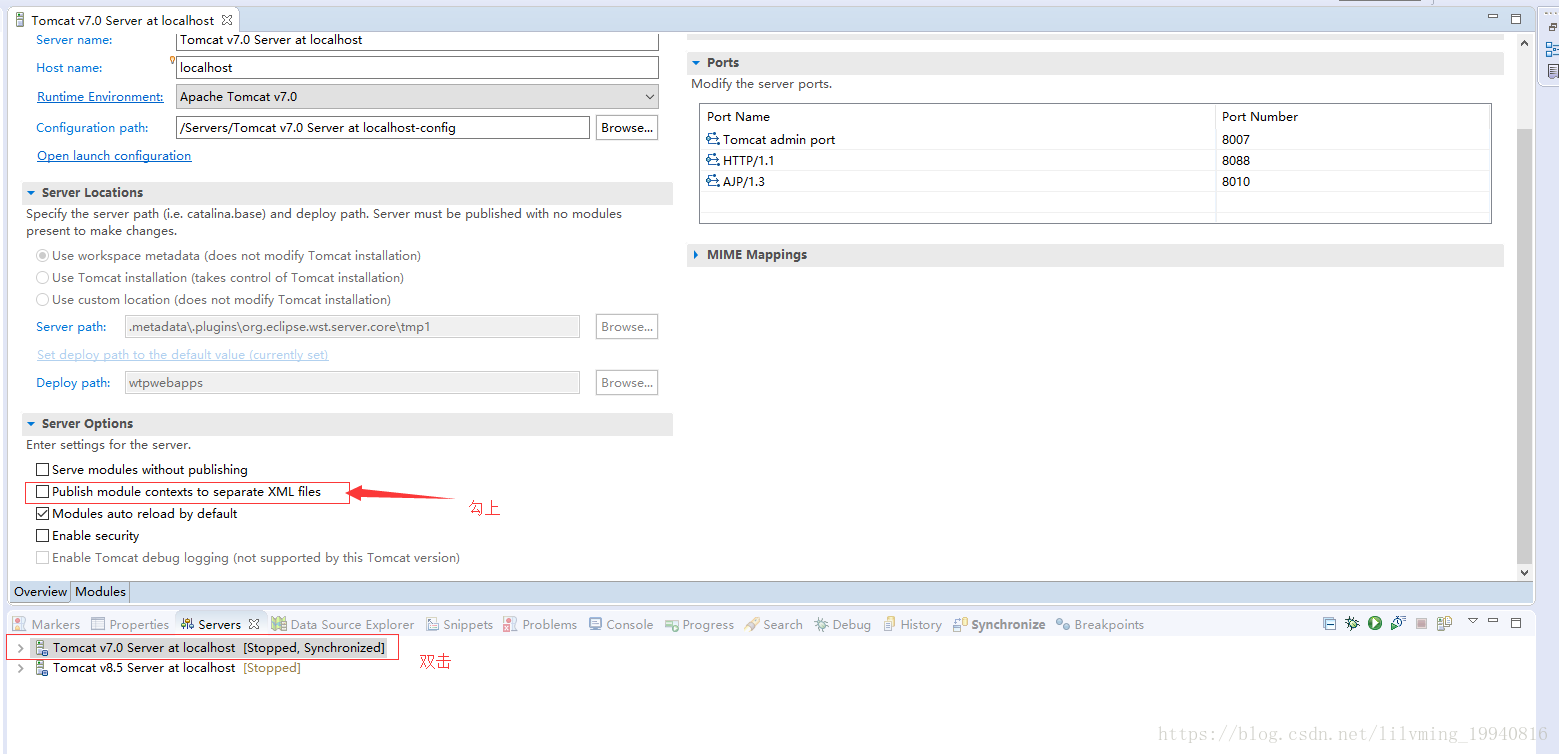Switch to the Overview tab
Screen dimensions: 1559x754
pyautogui.click(x=40, y=592)
